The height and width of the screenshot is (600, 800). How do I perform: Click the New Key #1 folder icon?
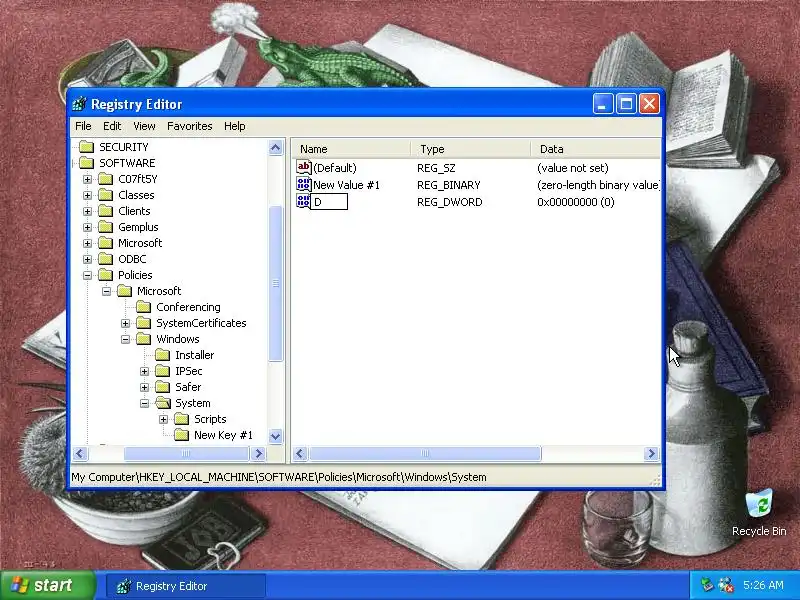point(182,435)
